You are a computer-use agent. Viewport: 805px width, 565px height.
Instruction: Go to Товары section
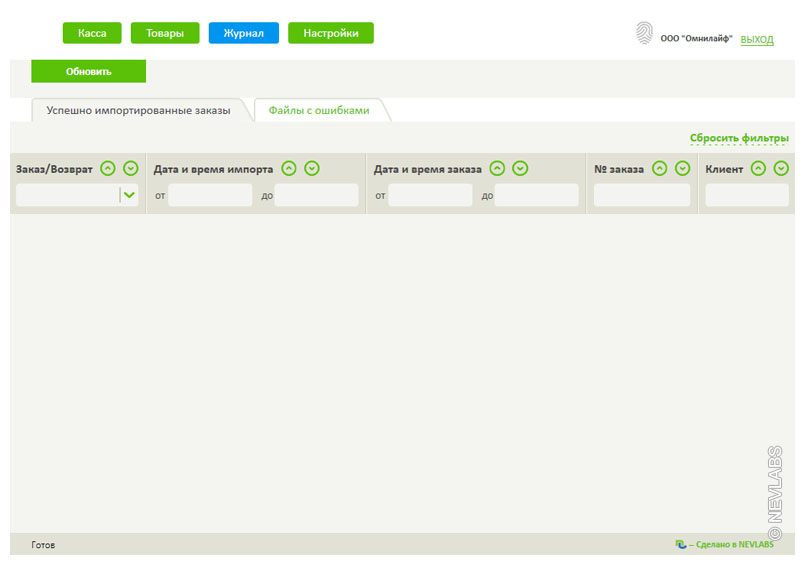coord(165,33)
